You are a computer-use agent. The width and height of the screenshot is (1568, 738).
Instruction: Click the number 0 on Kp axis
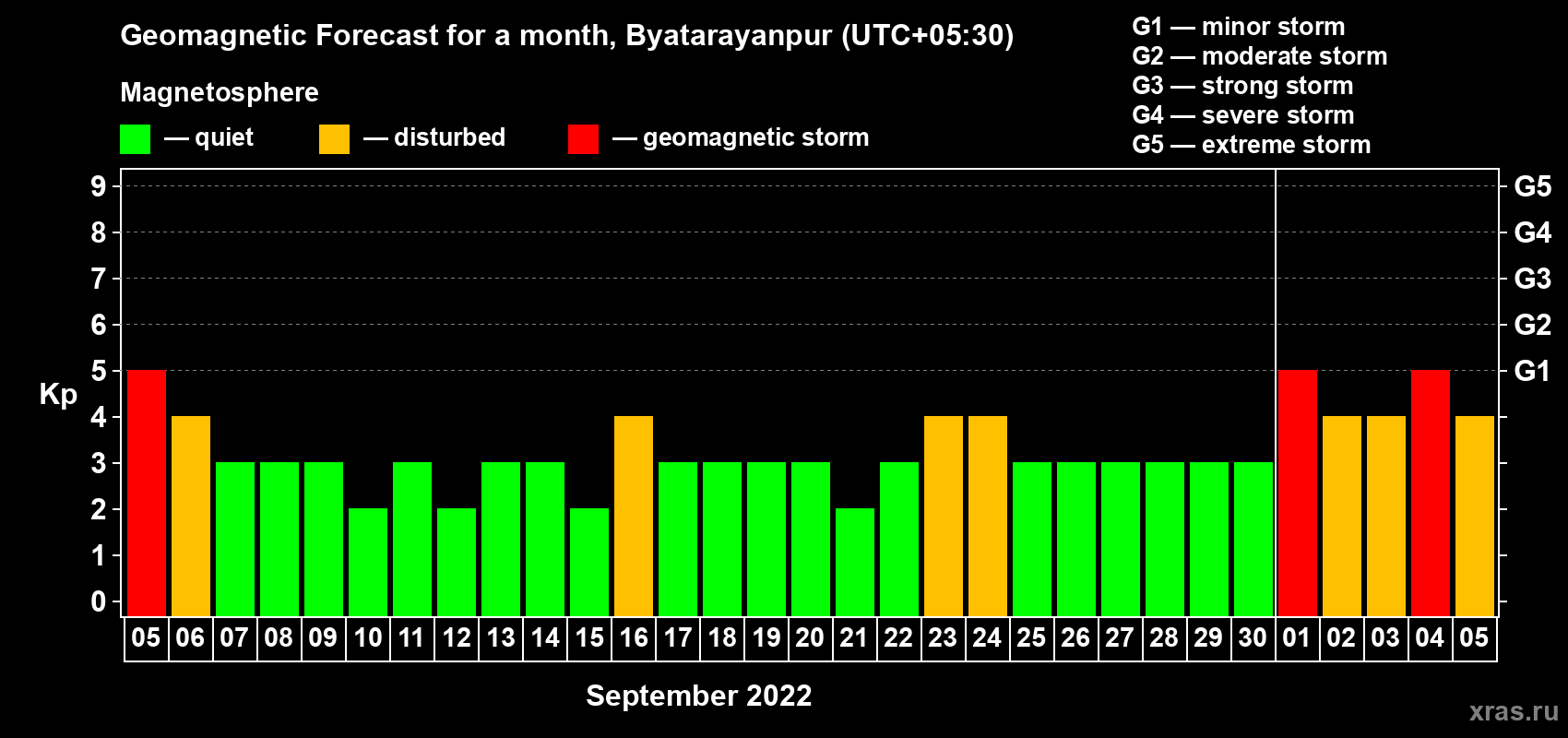(99, 601)
